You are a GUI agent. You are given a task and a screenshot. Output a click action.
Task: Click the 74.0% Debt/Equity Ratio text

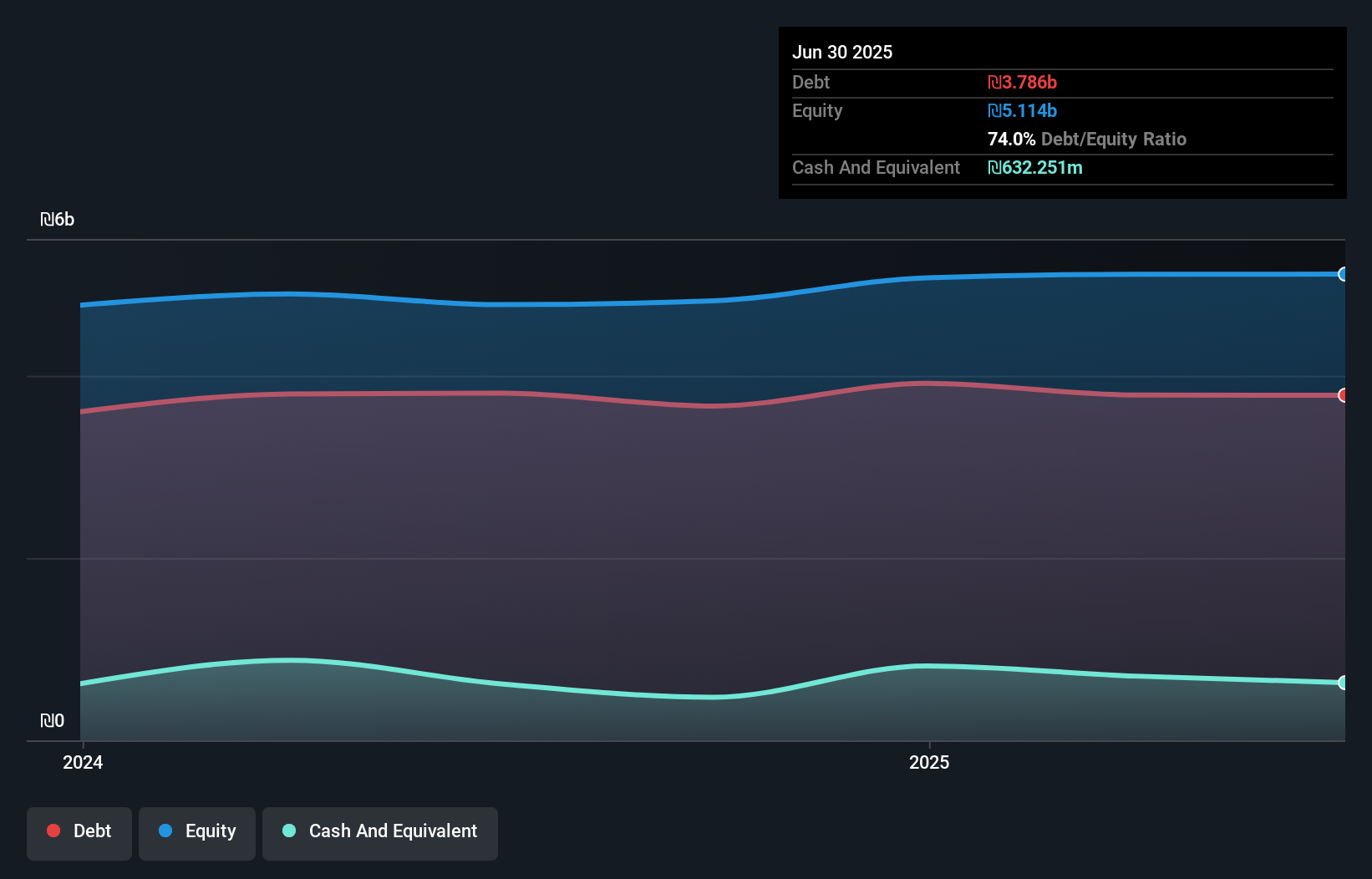point(1087,139)
